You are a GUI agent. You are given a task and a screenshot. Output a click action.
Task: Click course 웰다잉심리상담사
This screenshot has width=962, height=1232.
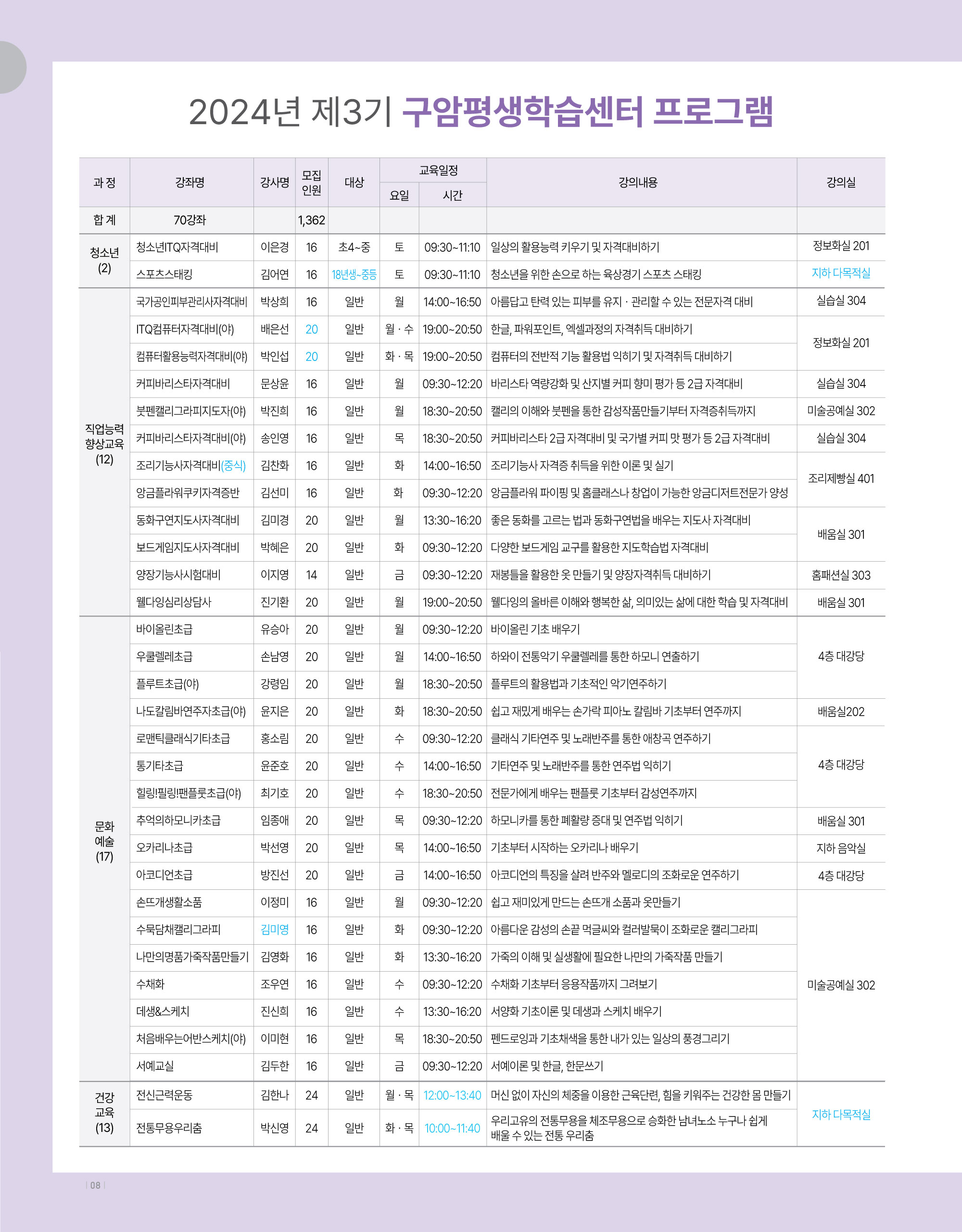[x=174, y=603]
